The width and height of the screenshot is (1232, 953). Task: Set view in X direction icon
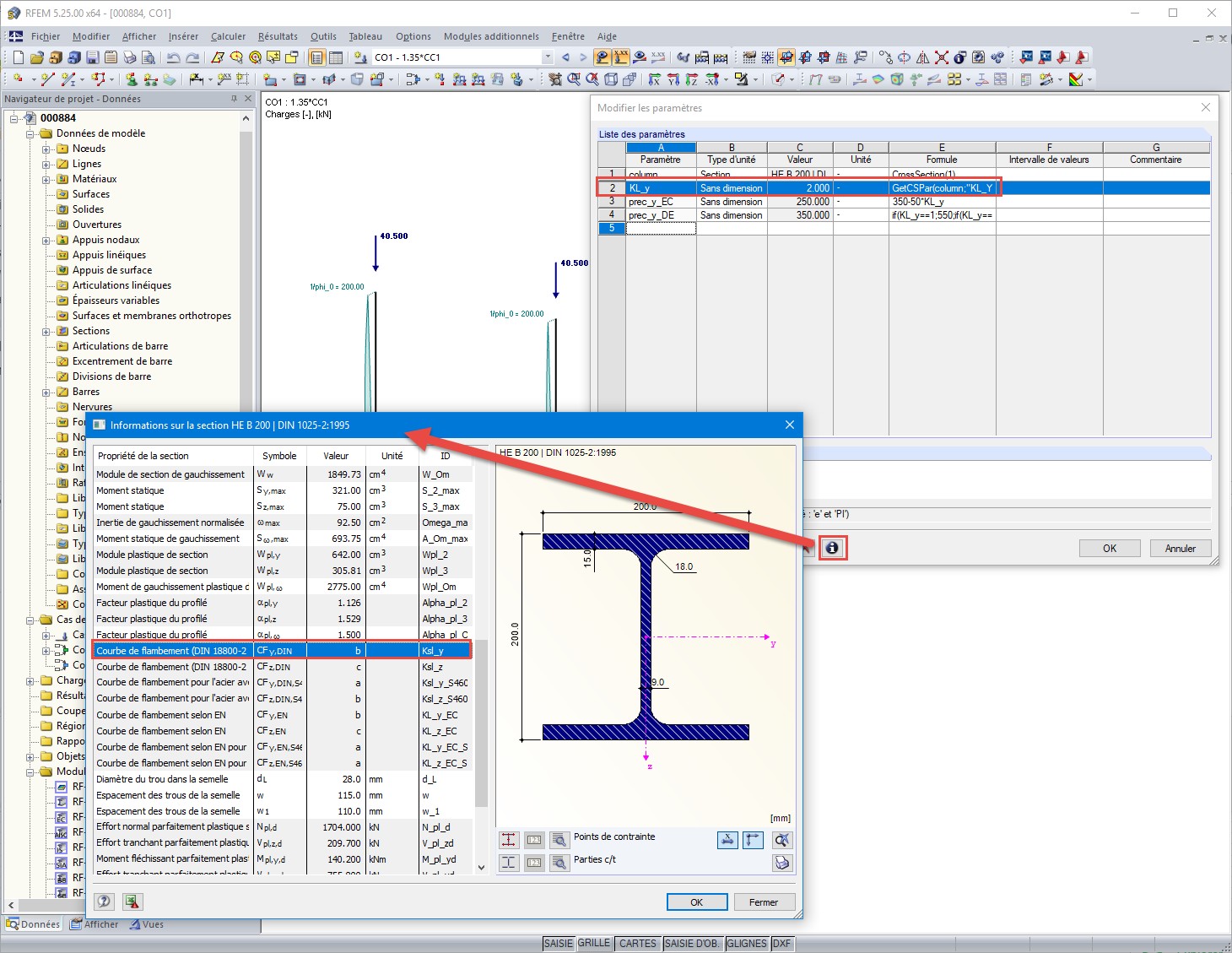(x=655, y=79)
